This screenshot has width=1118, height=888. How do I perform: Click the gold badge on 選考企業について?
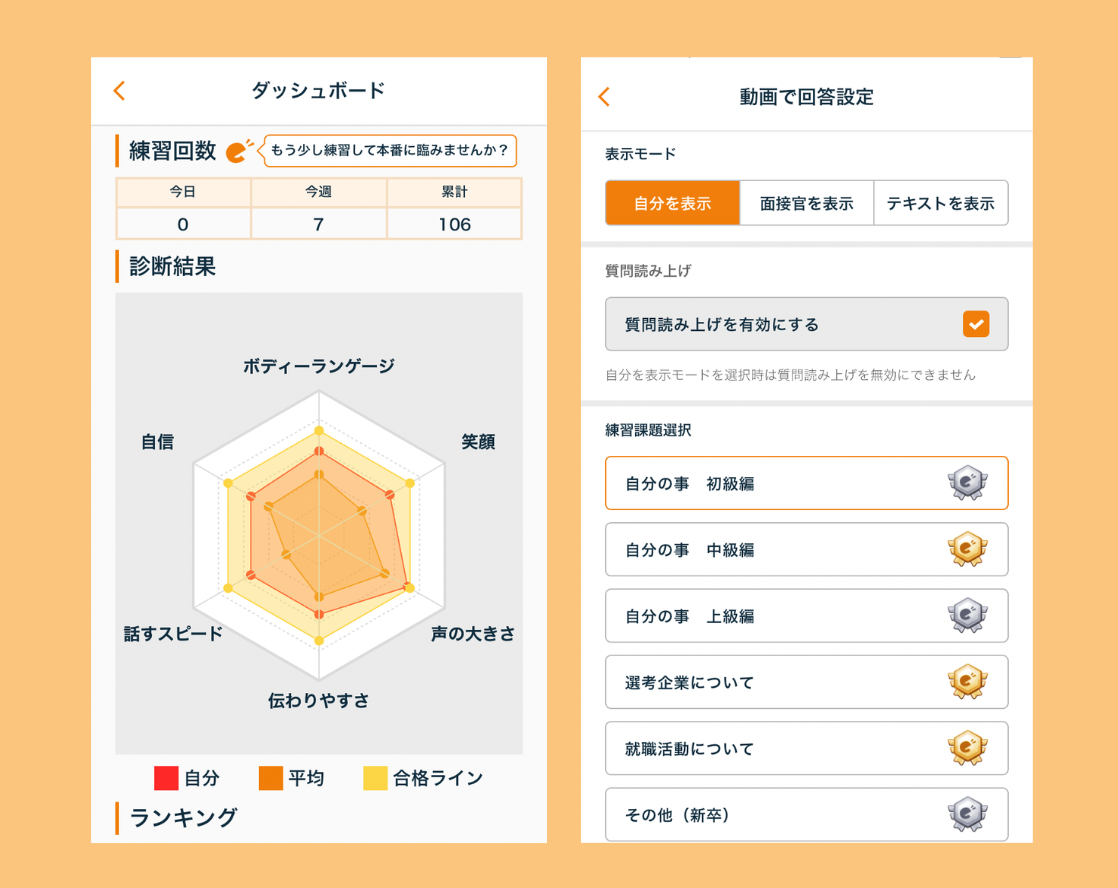click(966, 682)
